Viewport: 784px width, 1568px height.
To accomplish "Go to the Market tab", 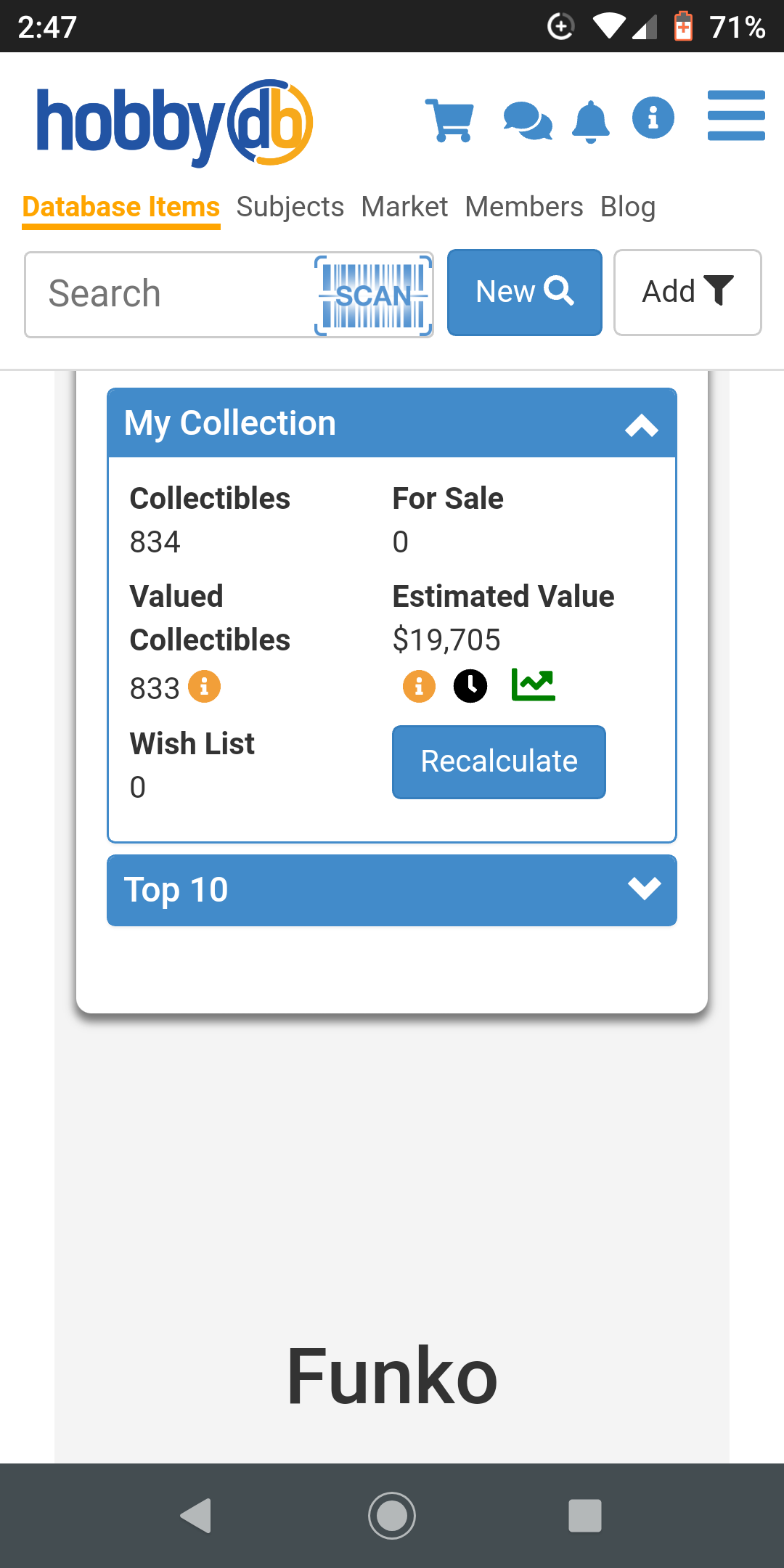I will pos(404,207).
